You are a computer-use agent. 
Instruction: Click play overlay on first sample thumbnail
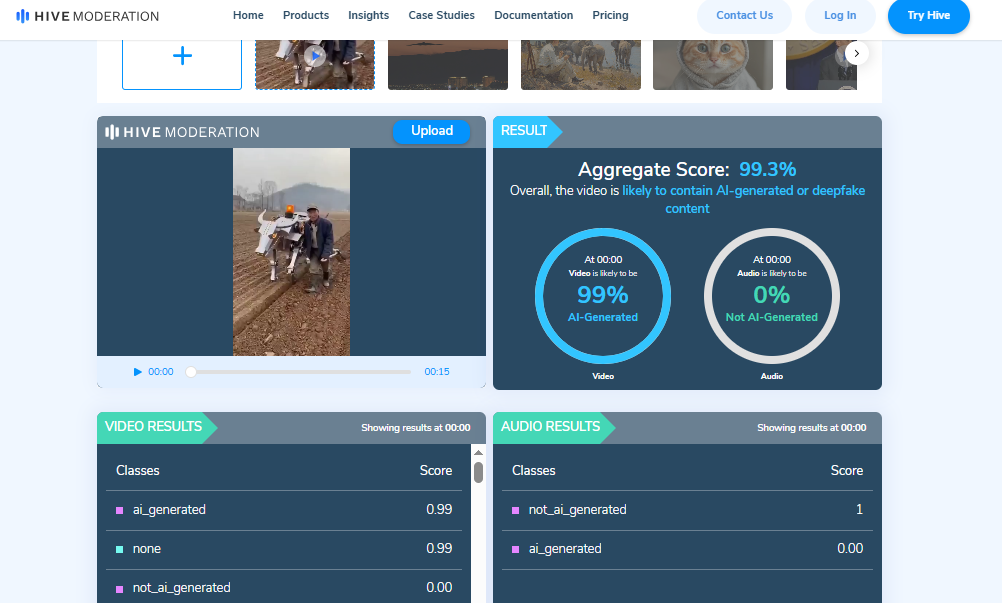tap(315, 56)
